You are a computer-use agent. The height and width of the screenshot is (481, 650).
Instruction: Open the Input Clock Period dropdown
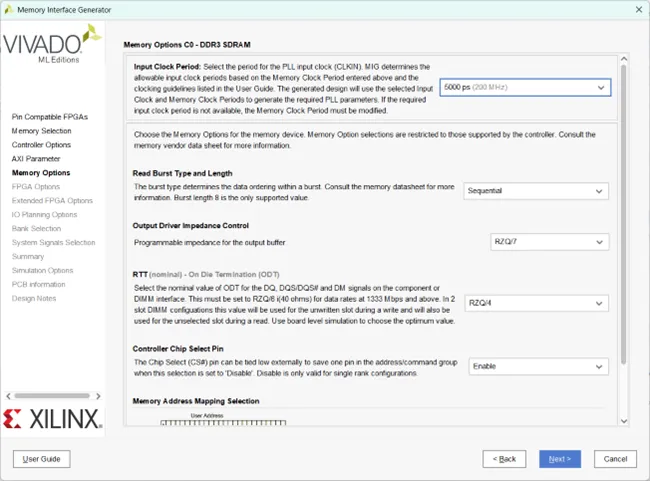point(525,87)
